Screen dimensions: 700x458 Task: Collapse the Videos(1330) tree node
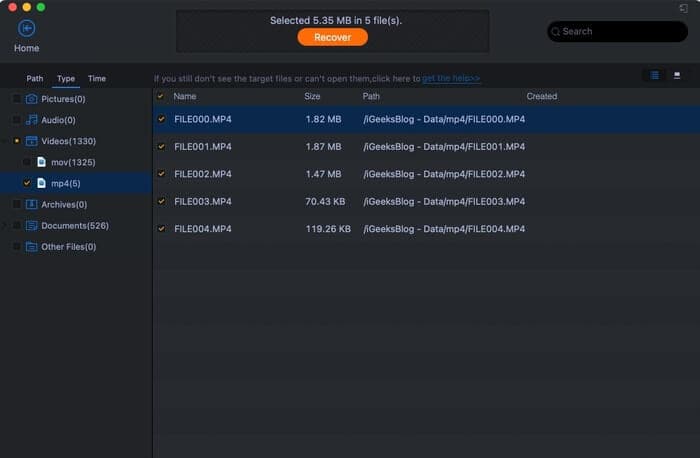[5, 141]
